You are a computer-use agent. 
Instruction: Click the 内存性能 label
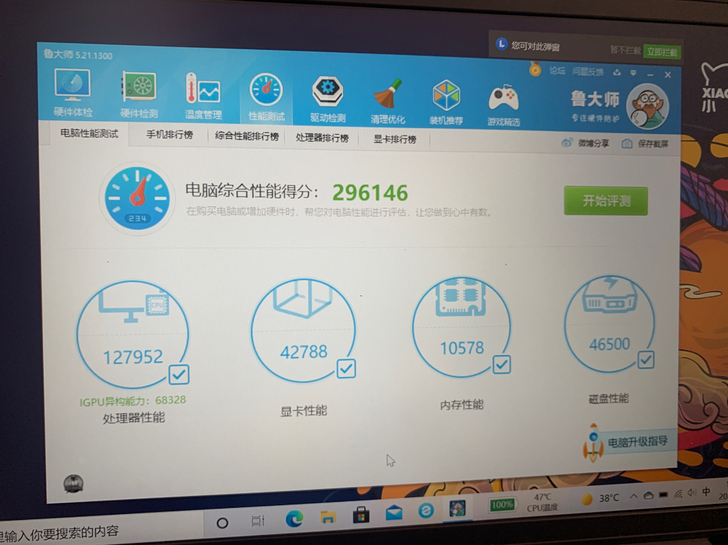462,405
